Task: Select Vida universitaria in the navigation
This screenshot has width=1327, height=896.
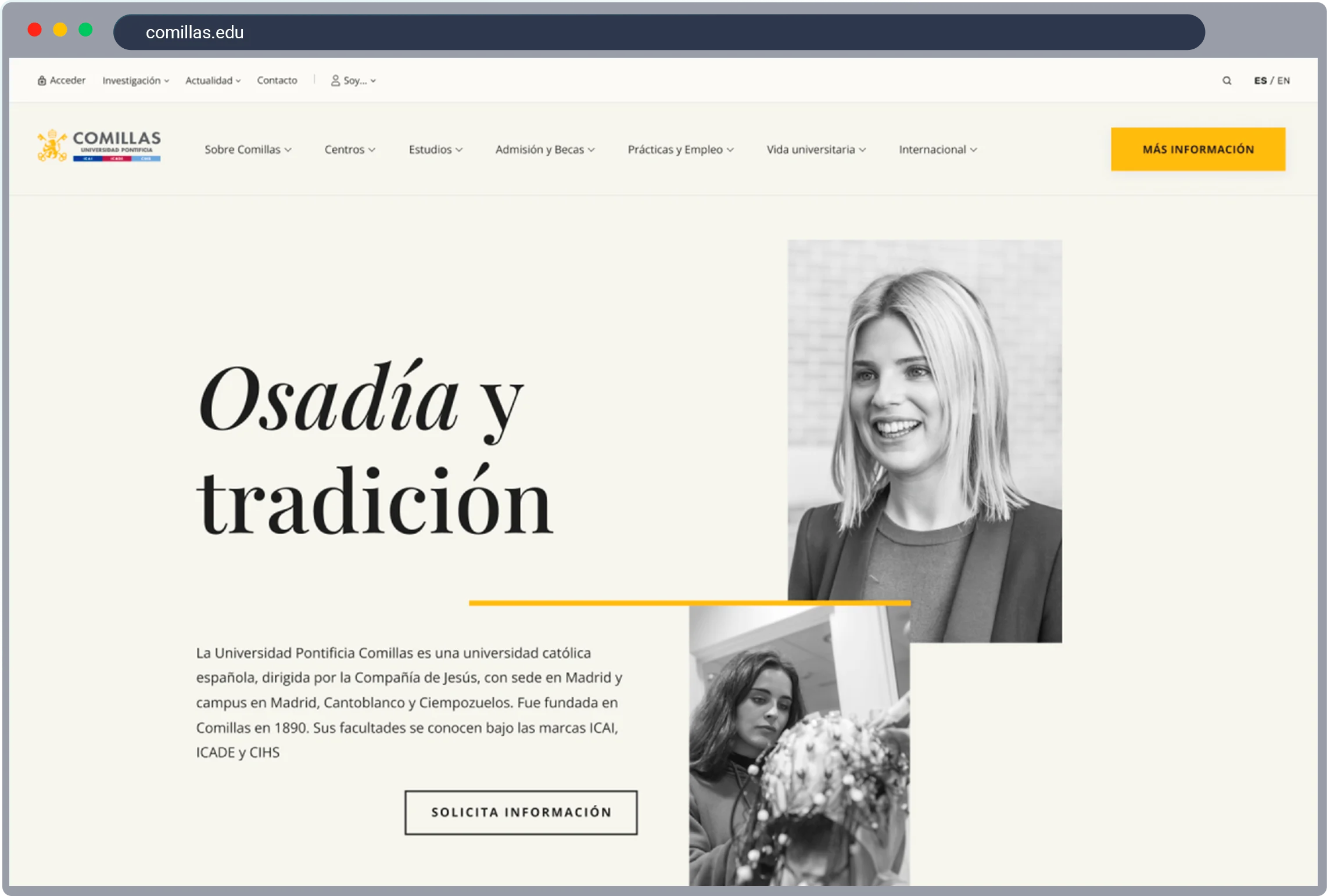Action: 815,149
